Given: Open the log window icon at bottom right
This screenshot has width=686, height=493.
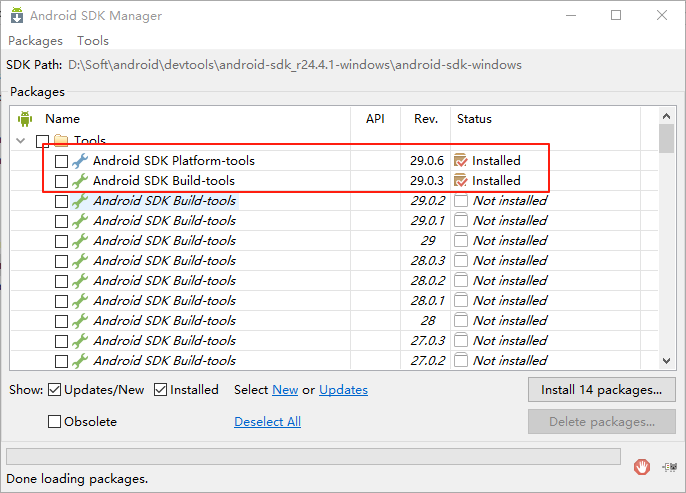Looking at the screenshot, I should (x=670, y=467).
